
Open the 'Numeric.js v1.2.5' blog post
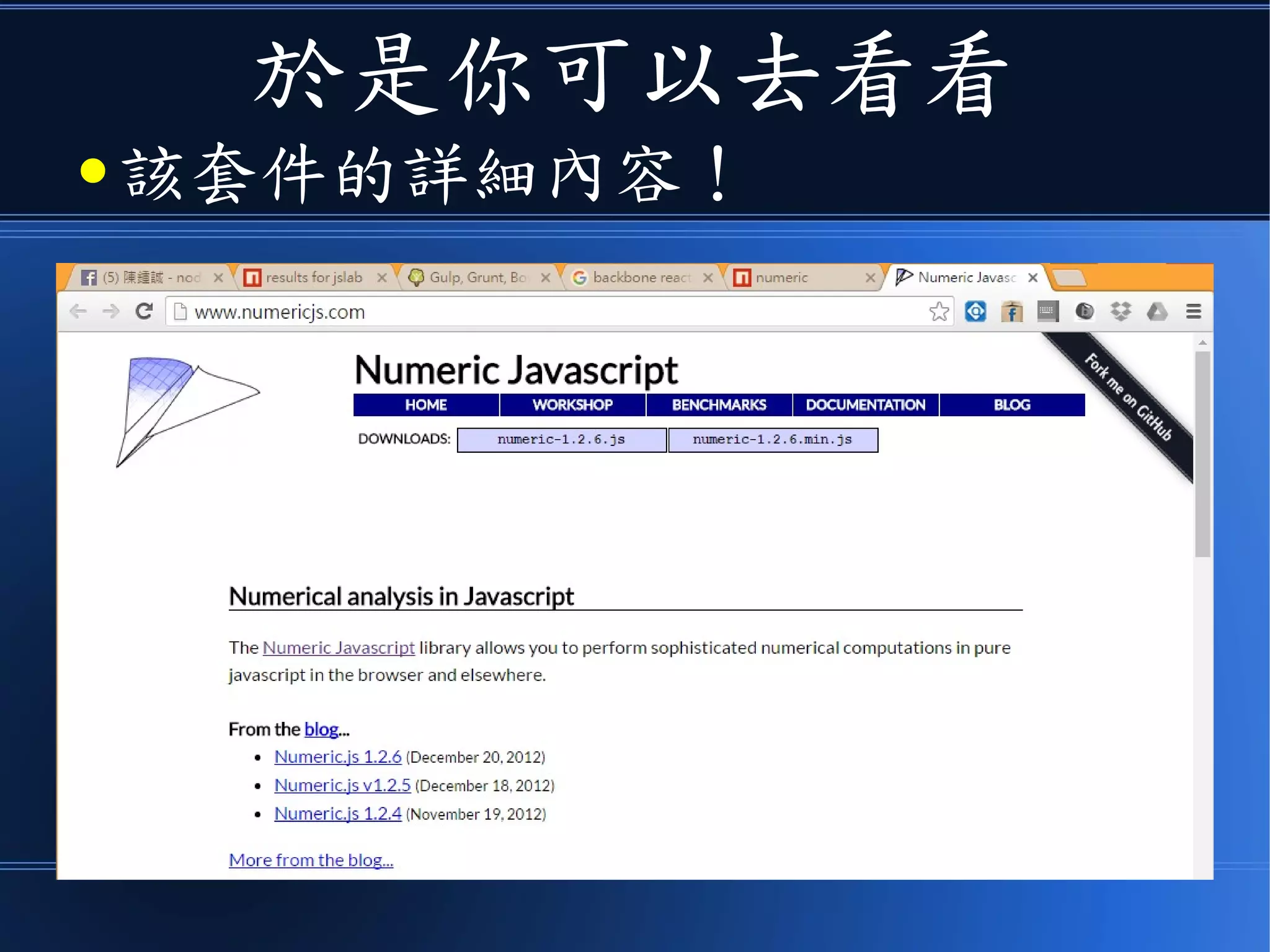coord(342,785)
